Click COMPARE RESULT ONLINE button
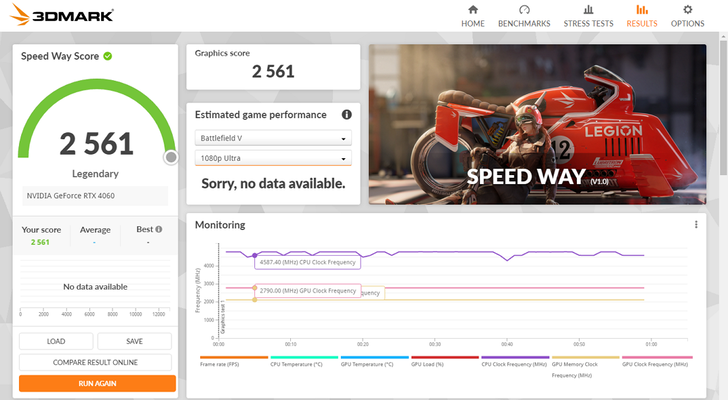This screenshot has width=728, height=400. tap(95, 362)
